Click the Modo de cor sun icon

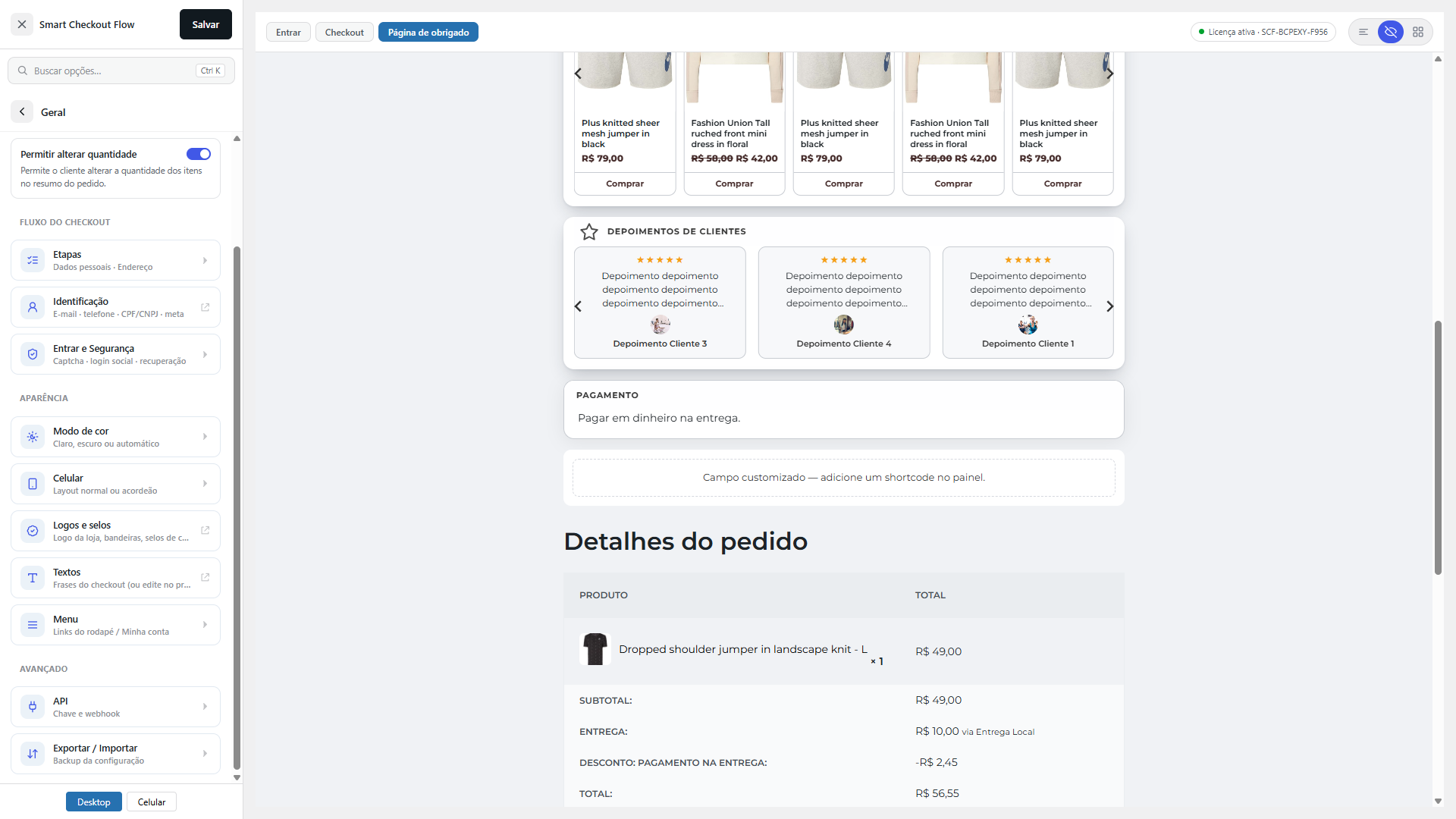pos(33,437)
